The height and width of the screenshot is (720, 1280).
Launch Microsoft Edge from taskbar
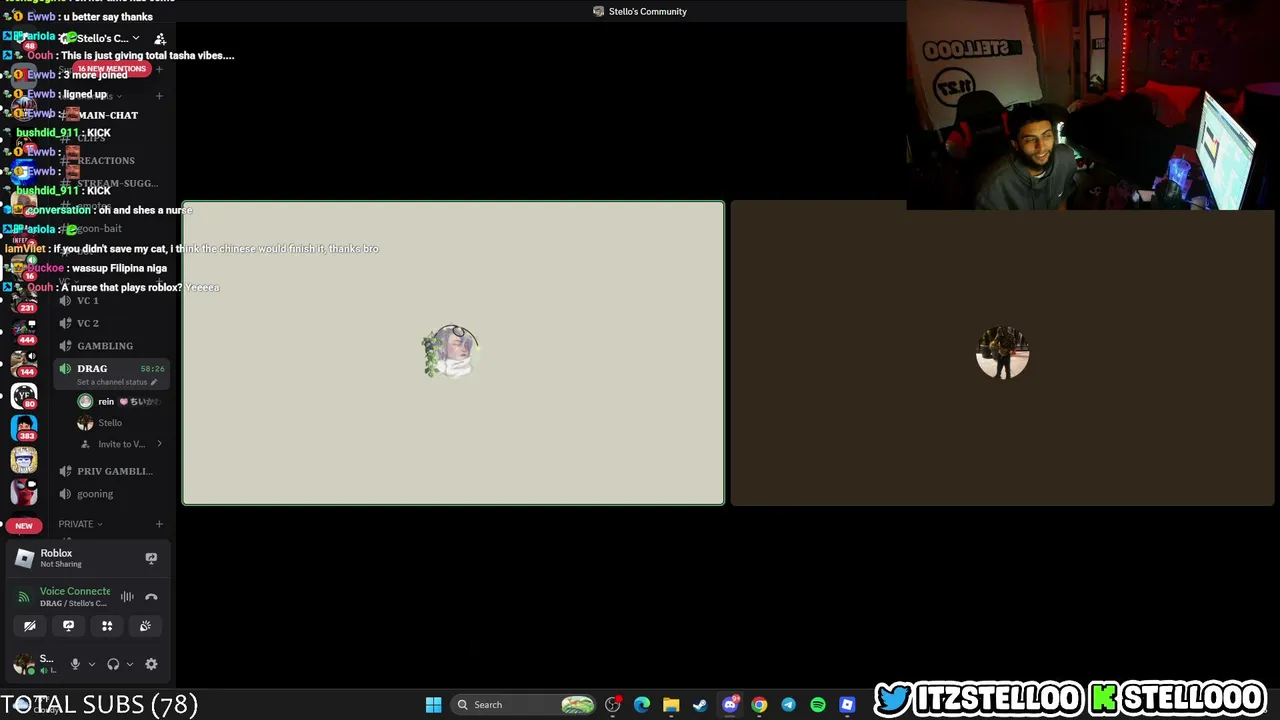(x=642, y=705)
